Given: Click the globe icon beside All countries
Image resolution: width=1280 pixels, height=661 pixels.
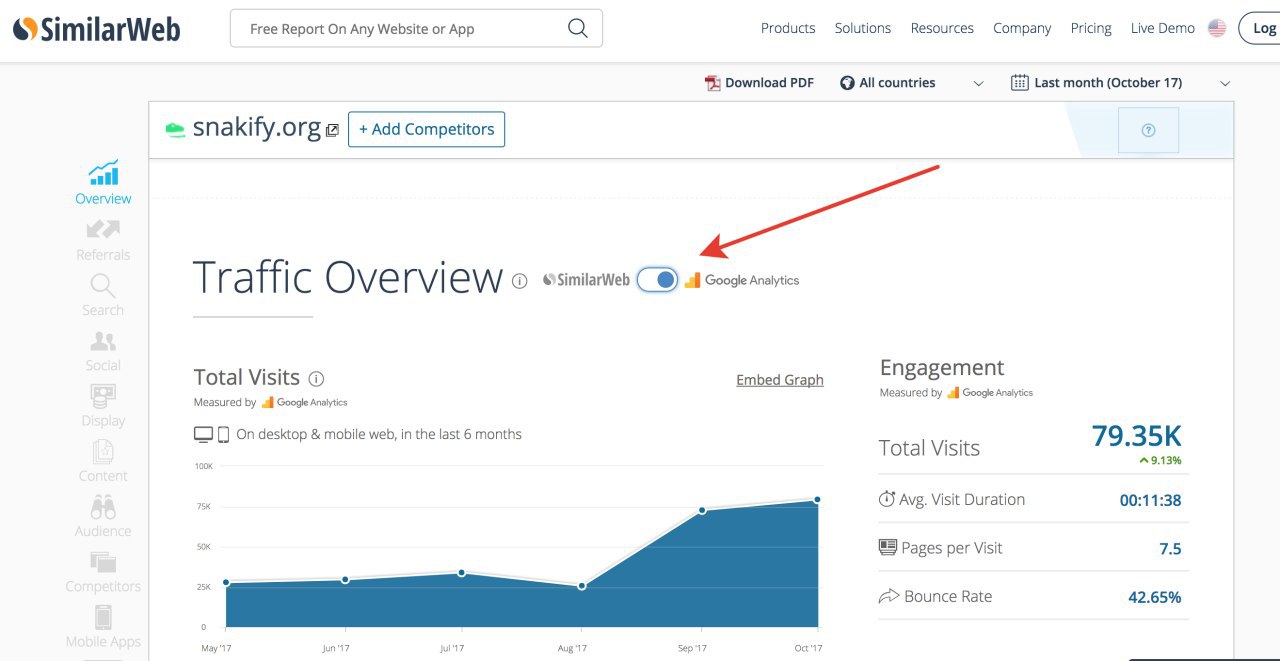Looking at the screenshot, I should (847, 83).
